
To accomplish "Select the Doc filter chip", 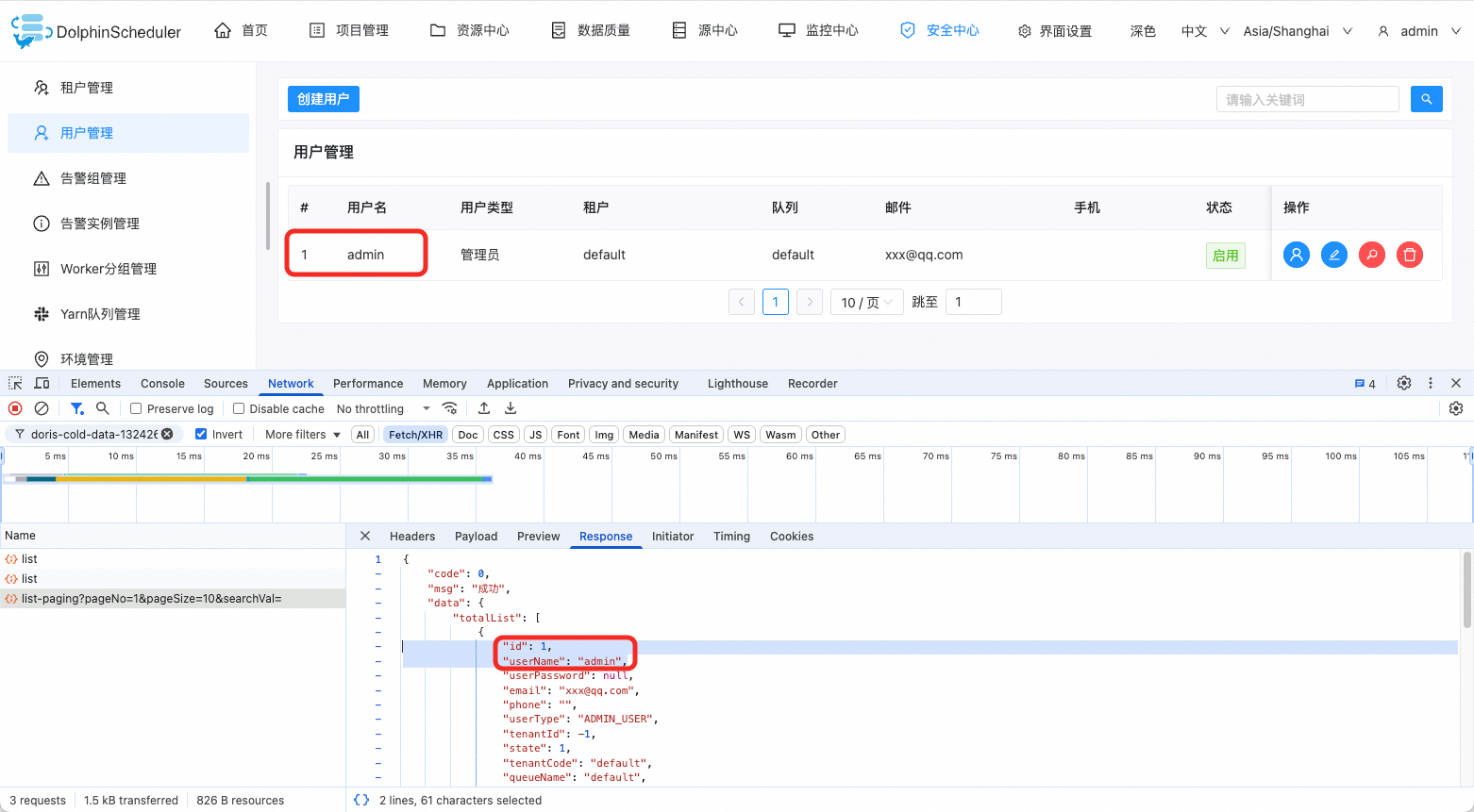I will [x=468, y=435].
